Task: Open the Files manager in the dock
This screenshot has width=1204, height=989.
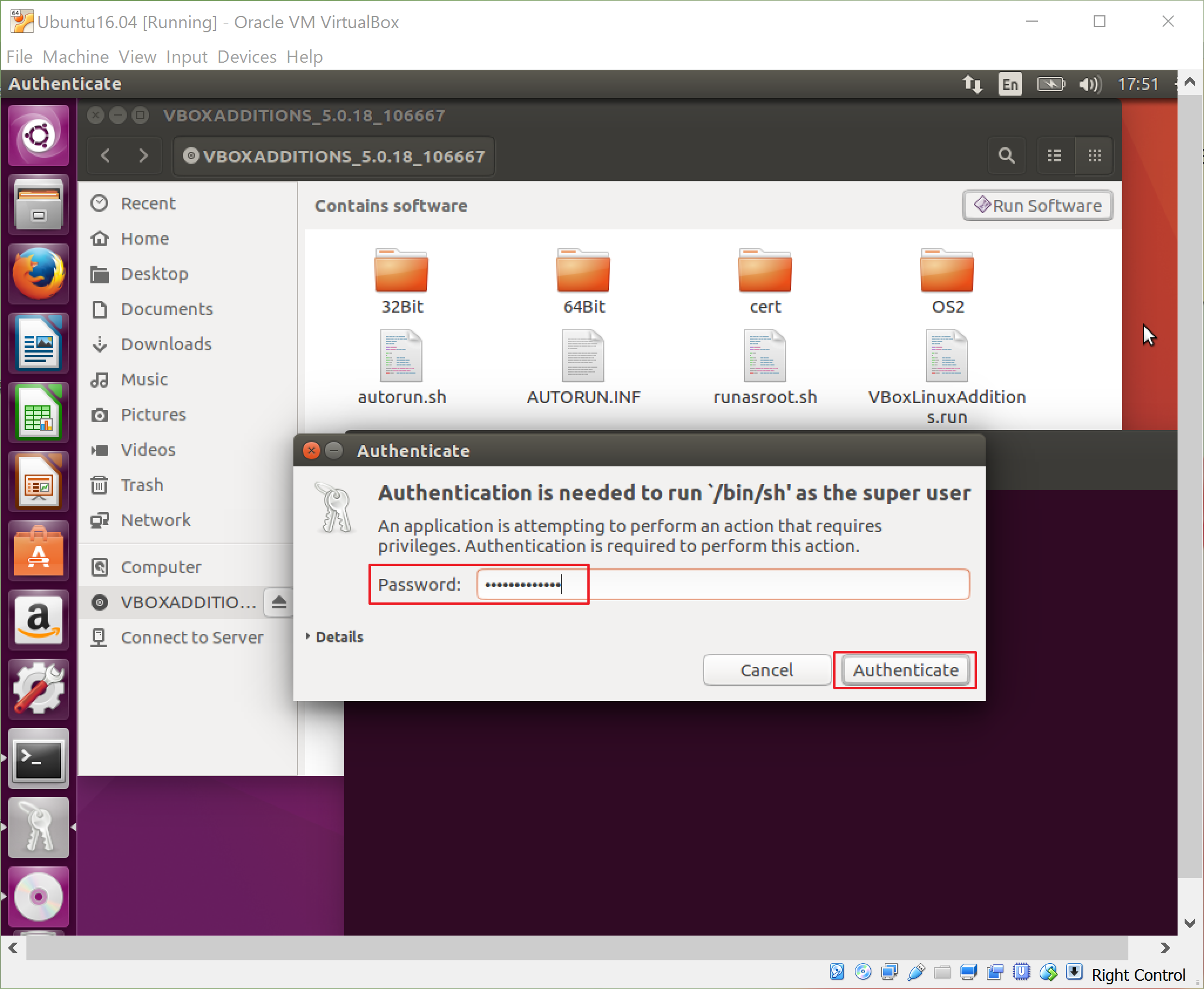Action: 39,205
